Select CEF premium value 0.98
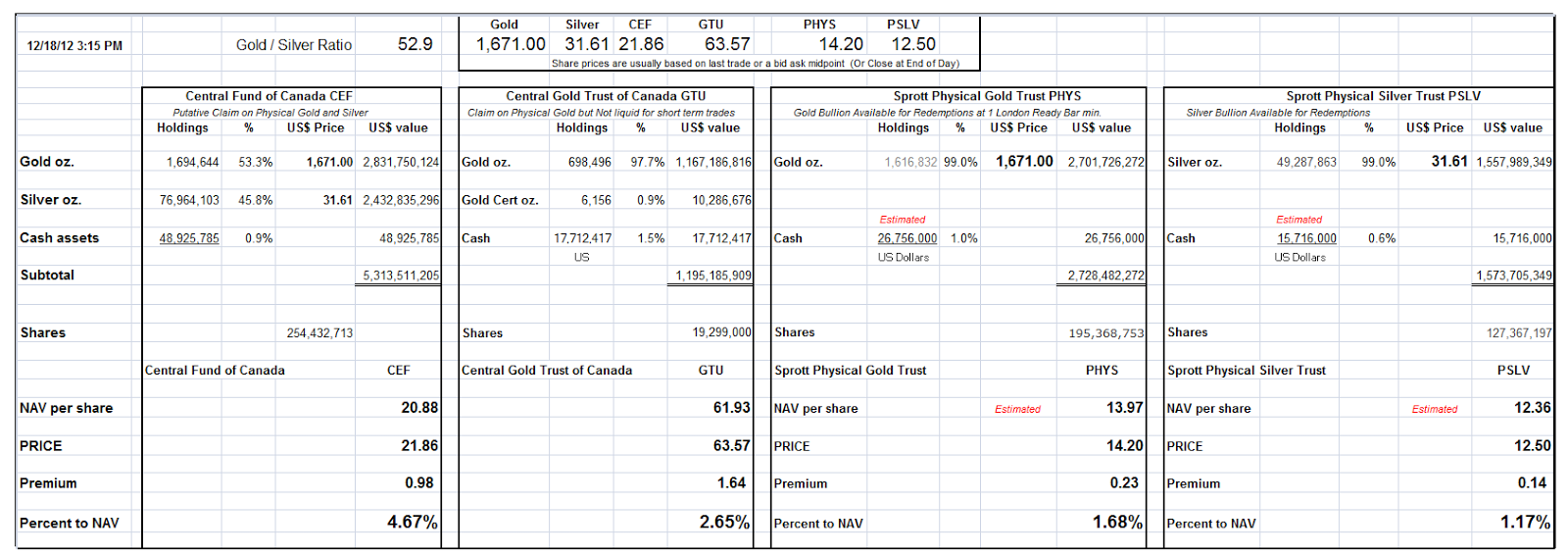The width and height of the screenshot is (1568, 554). coord(419,483)
